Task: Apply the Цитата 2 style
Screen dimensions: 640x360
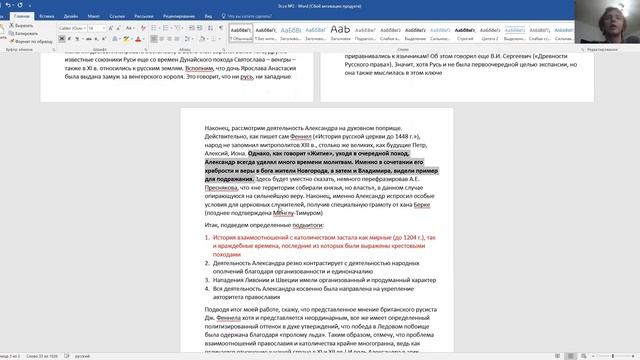Action: 490,33
